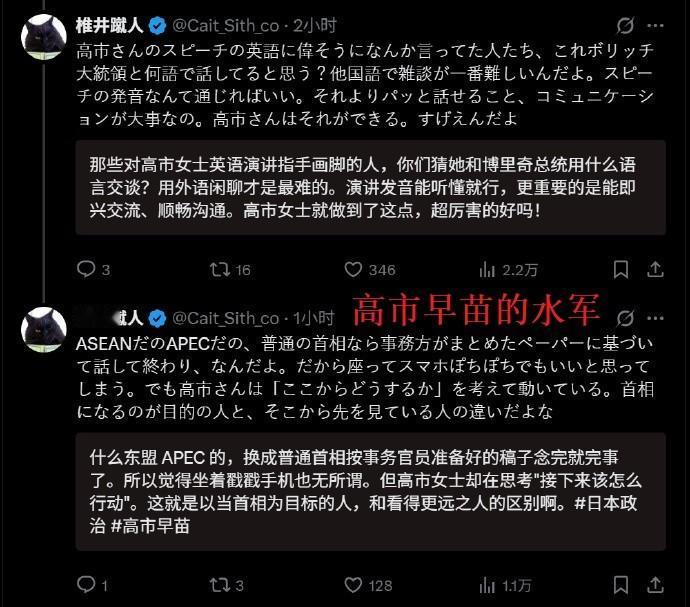This screenshot has width=690, height=607.
Task: Like the first tweet with 346 likes
Action: pos(370,269)
